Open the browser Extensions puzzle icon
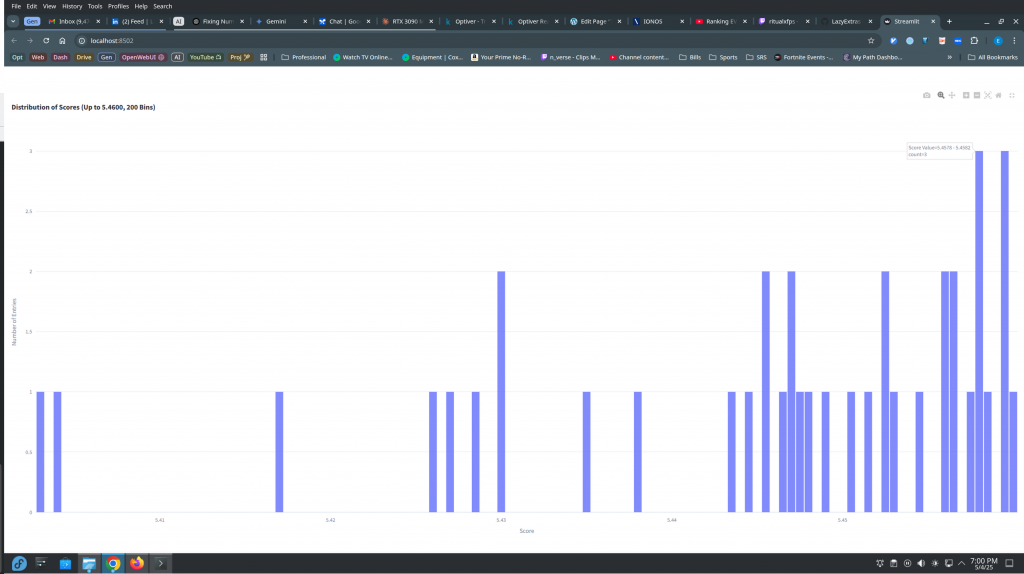 [x=972, y=40]
